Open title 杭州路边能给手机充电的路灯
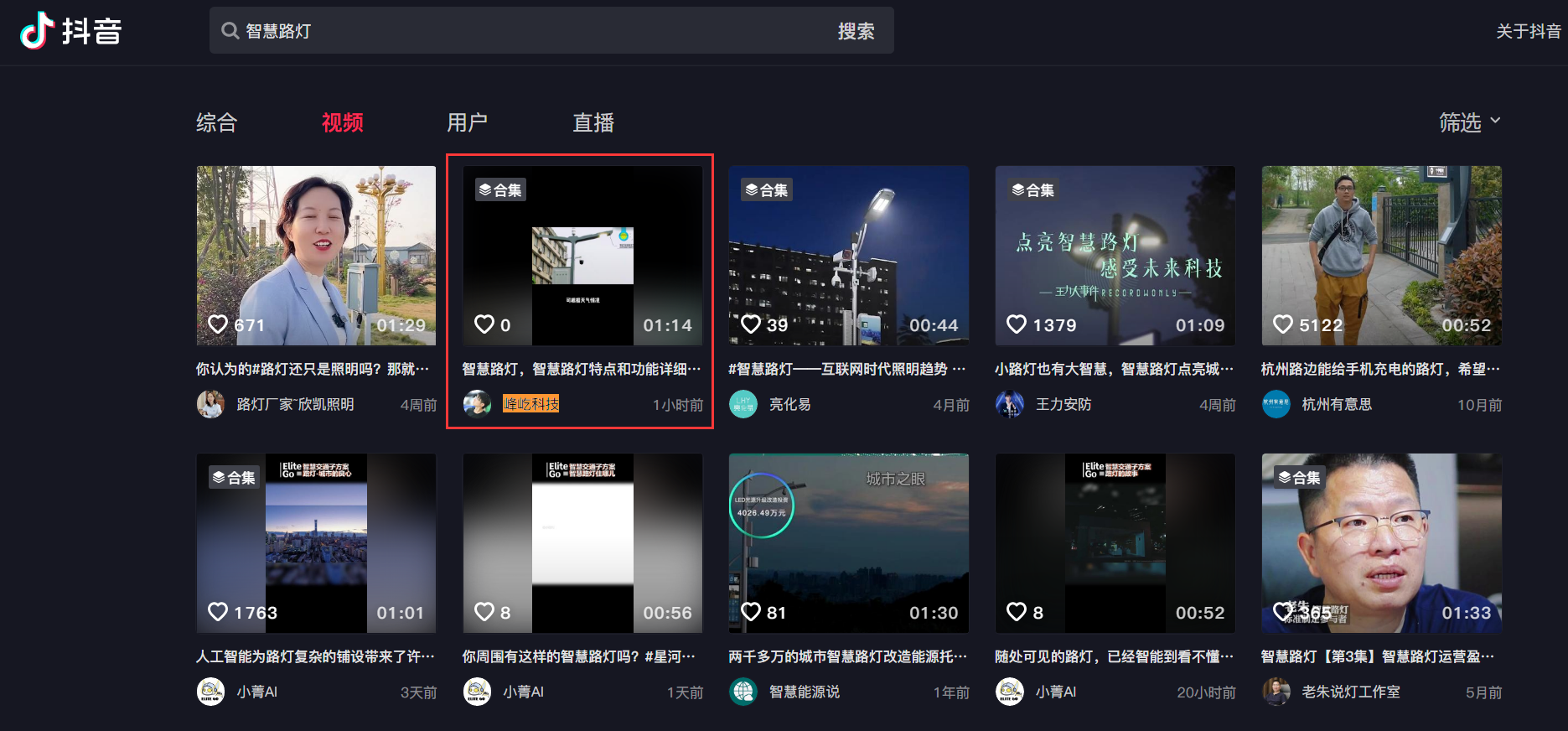Viewport: 1568px width, 731px height. [x=1380, y=369]
